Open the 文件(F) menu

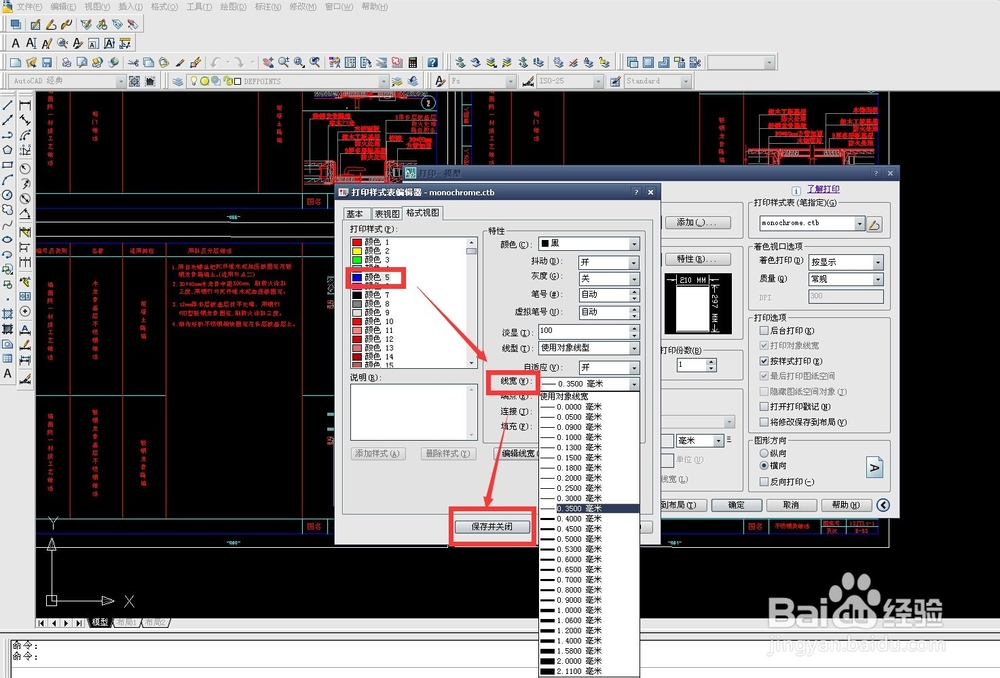pos(29,6)
